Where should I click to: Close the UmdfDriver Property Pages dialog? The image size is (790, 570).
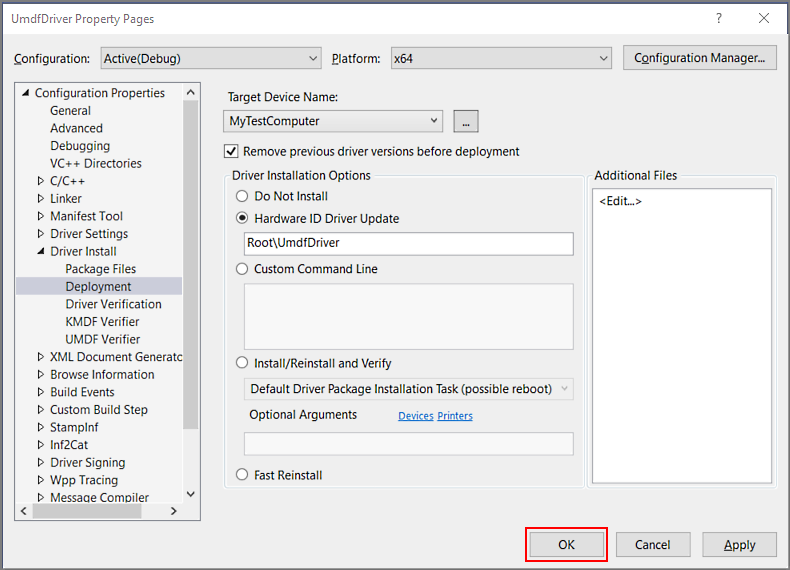coord(764,19)
